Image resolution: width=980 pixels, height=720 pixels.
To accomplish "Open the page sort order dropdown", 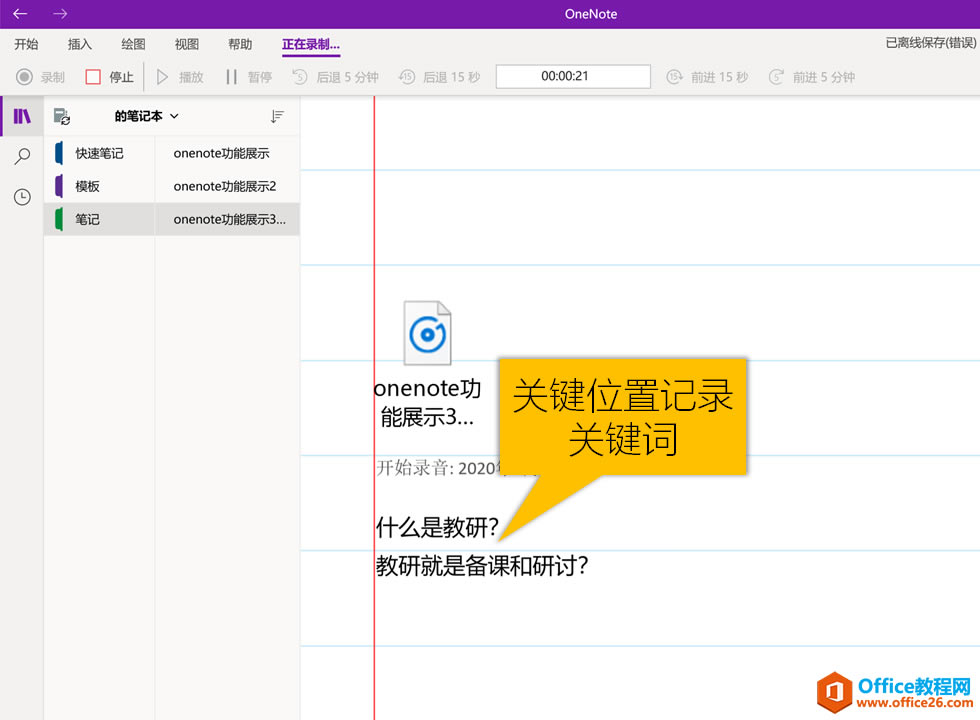I will (x=278, y=116).
